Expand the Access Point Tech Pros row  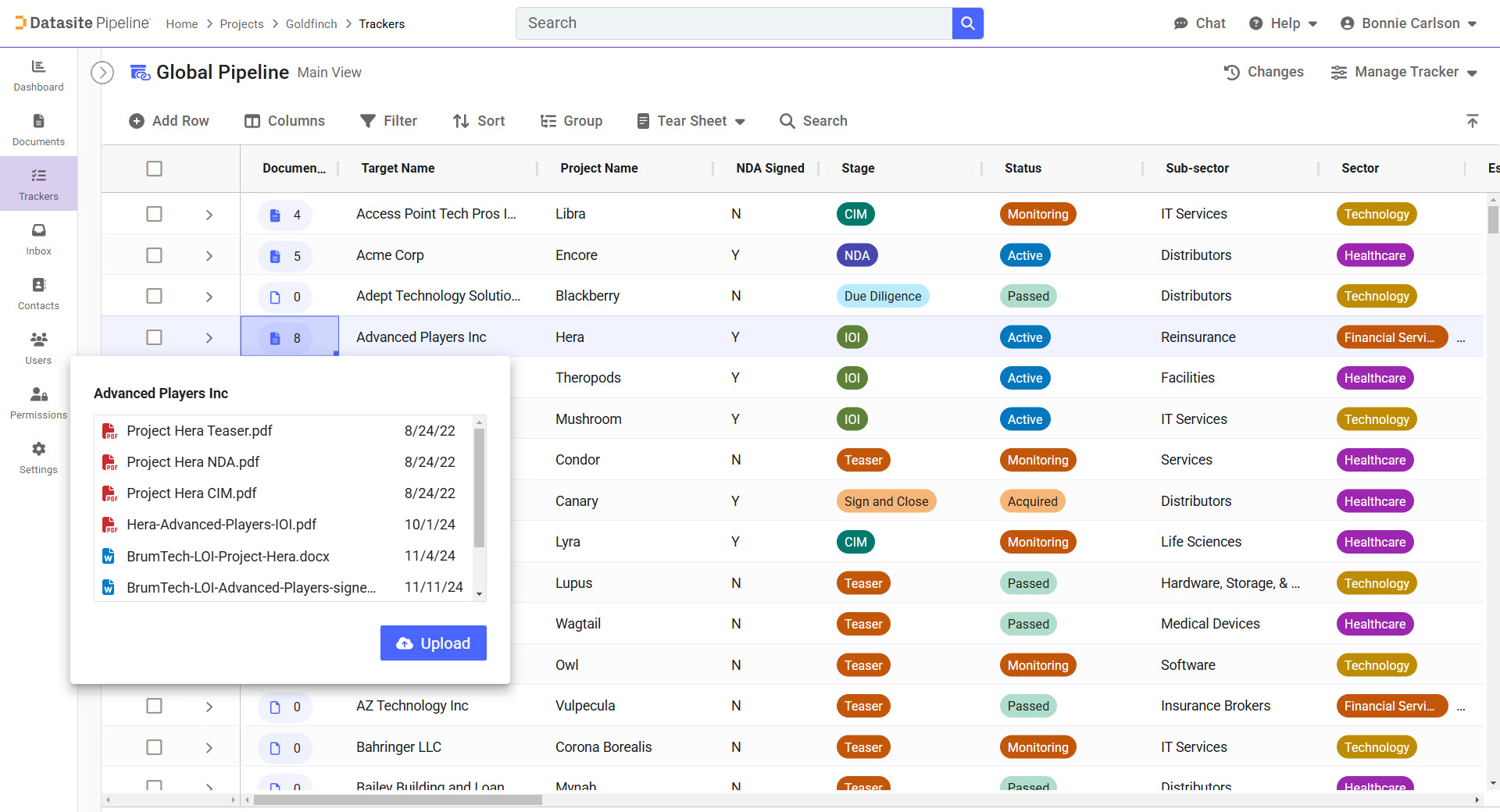[209, 215]
